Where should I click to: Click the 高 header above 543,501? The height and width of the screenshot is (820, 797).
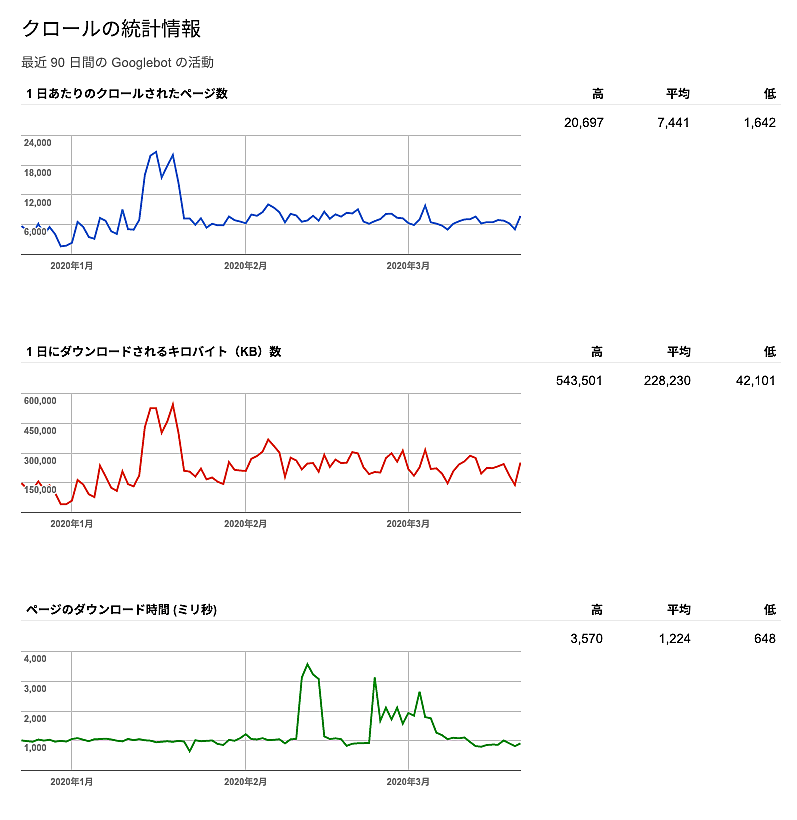point(597,351)
